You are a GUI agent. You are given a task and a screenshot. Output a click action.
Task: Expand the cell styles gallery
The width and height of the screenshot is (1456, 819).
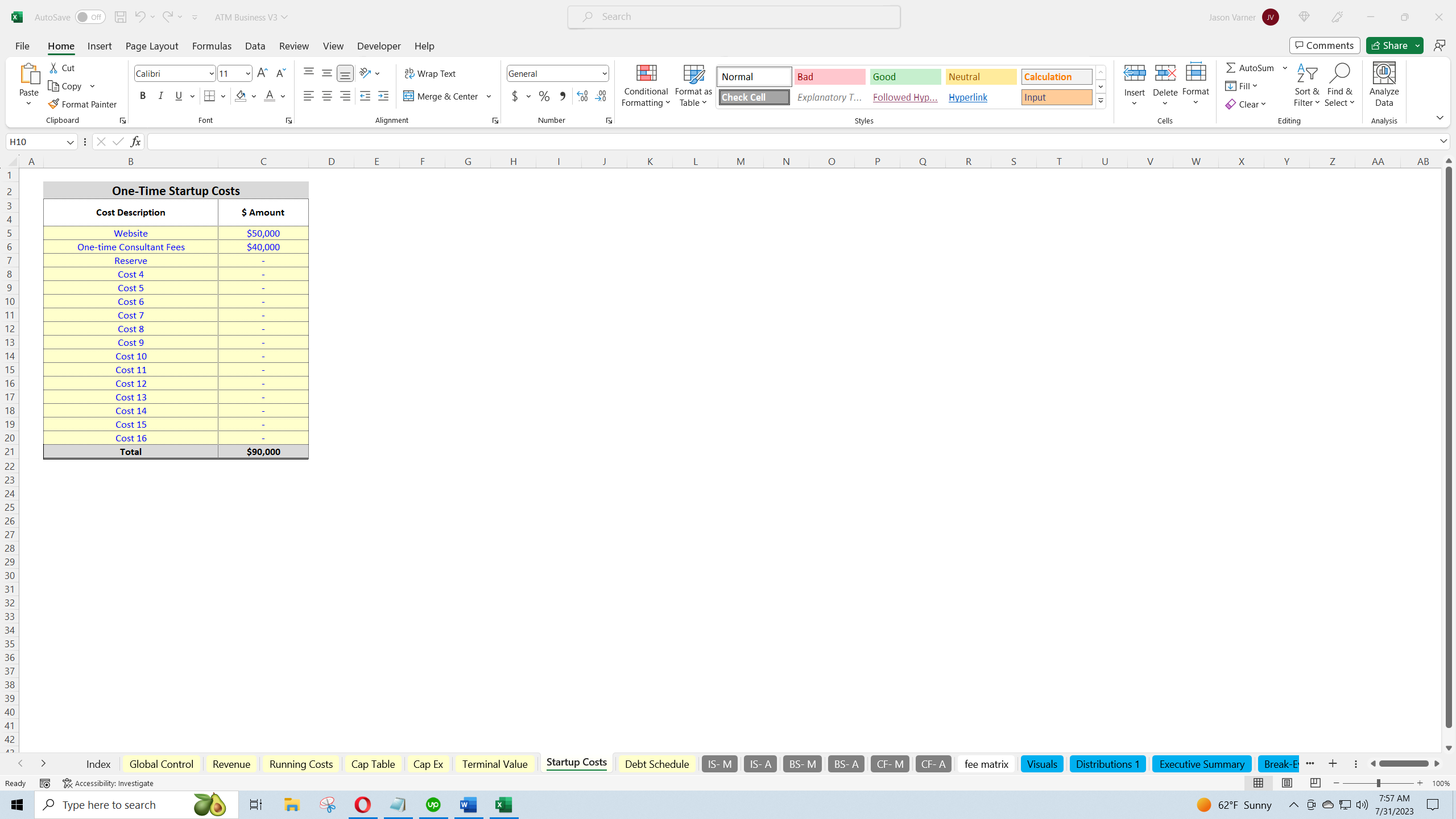pos(1101,101)
